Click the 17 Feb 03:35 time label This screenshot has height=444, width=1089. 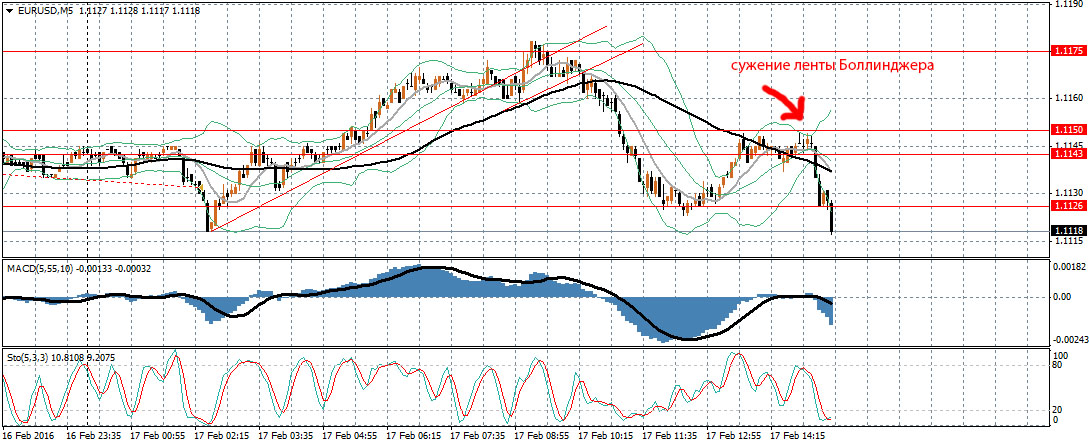pyautogui.click(x=284, y=436)
